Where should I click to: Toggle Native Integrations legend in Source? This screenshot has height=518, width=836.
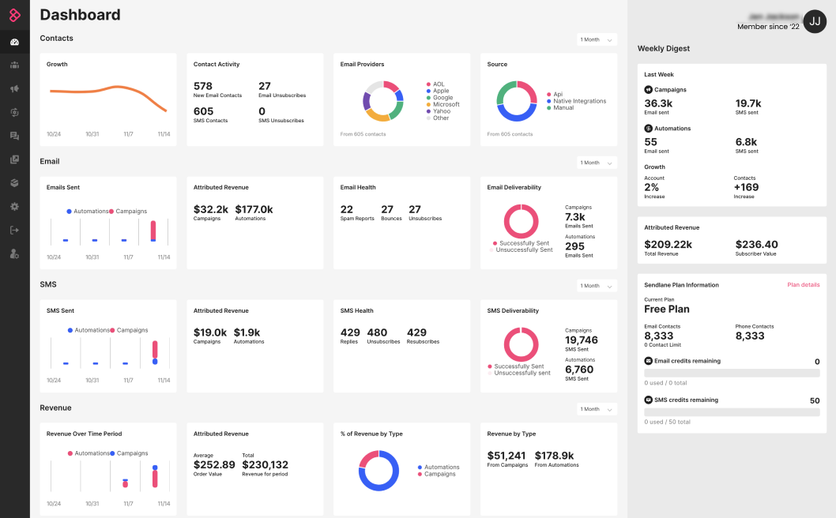(576, 101)
